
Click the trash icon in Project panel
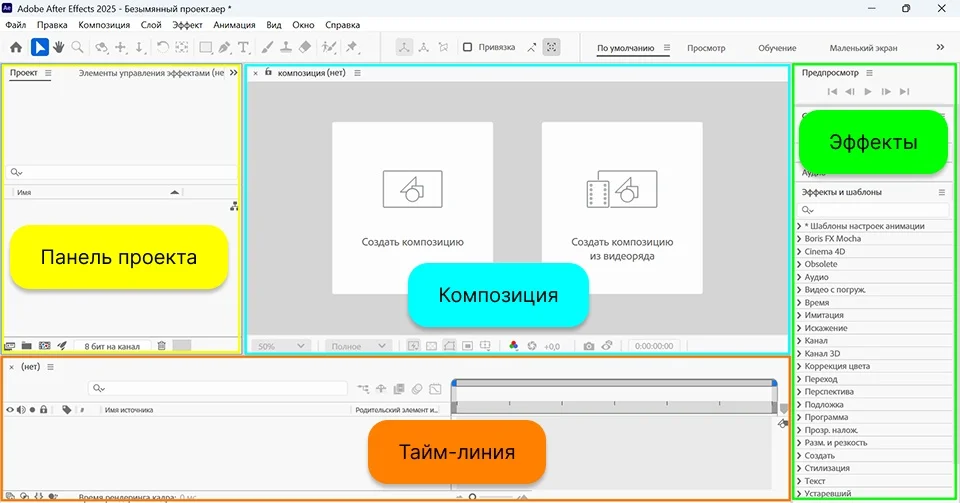[x=162, y=345]
